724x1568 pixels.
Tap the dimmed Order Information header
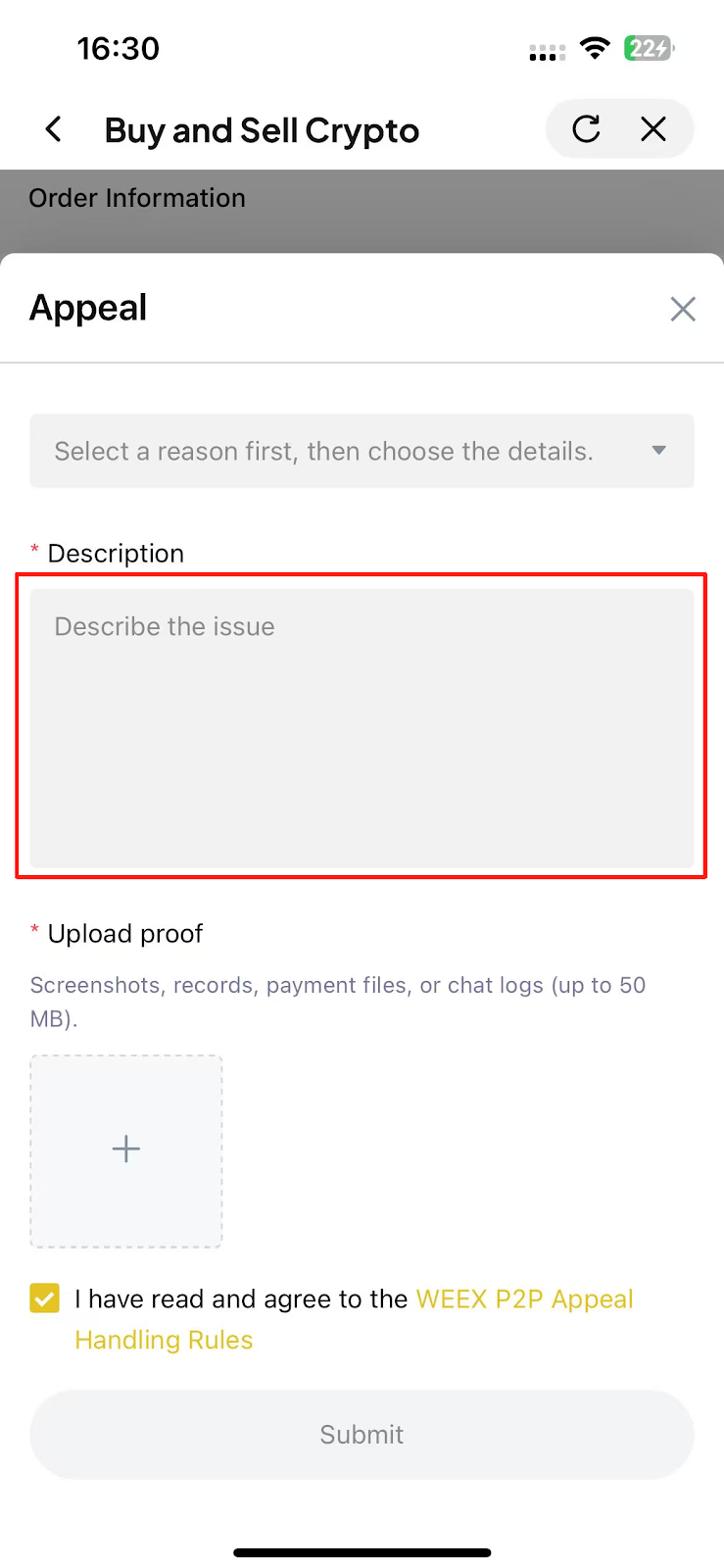(x=137, y=198)
